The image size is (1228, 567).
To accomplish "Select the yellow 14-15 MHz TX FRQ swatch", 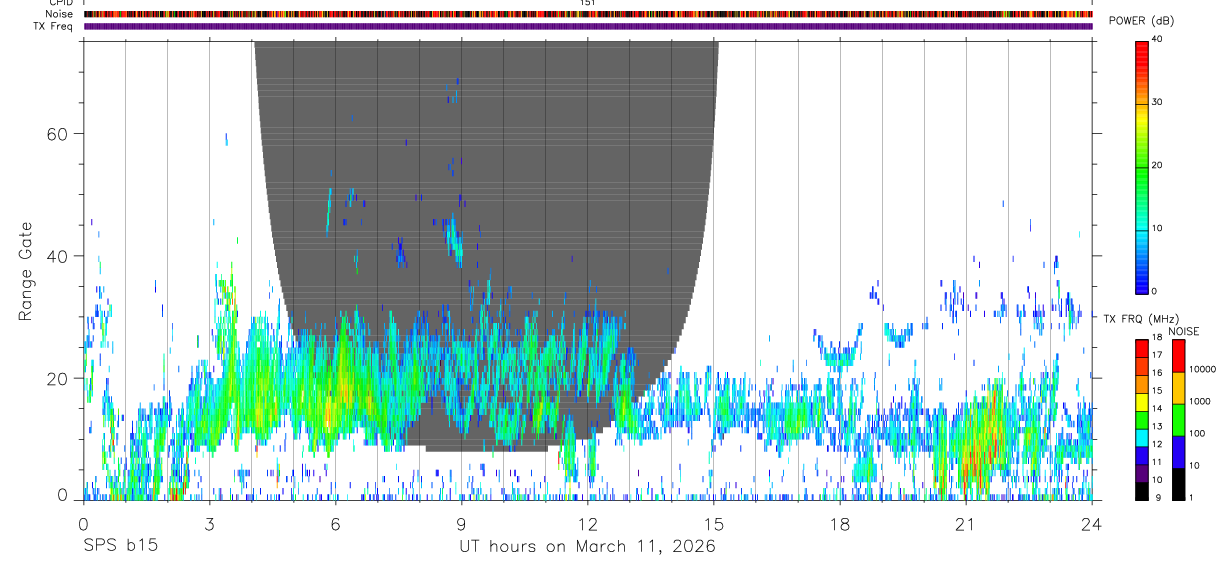I will [1141, 402].
